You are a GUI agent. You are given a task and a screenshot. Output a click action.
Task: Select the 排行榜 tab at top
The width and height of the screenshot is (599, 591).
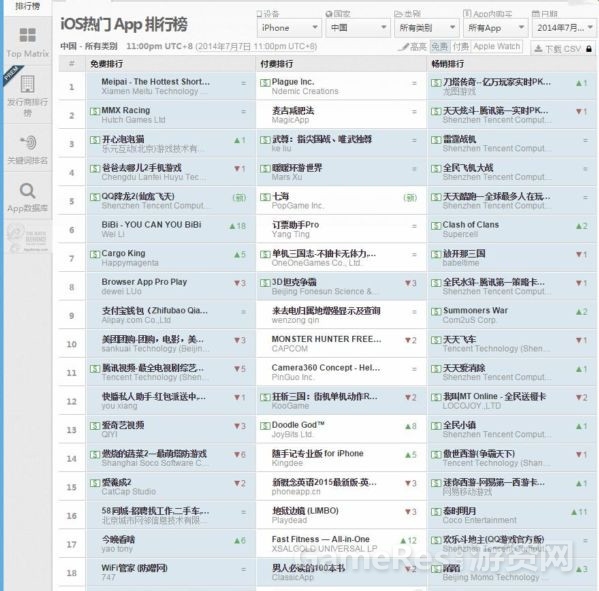(28, 6)
